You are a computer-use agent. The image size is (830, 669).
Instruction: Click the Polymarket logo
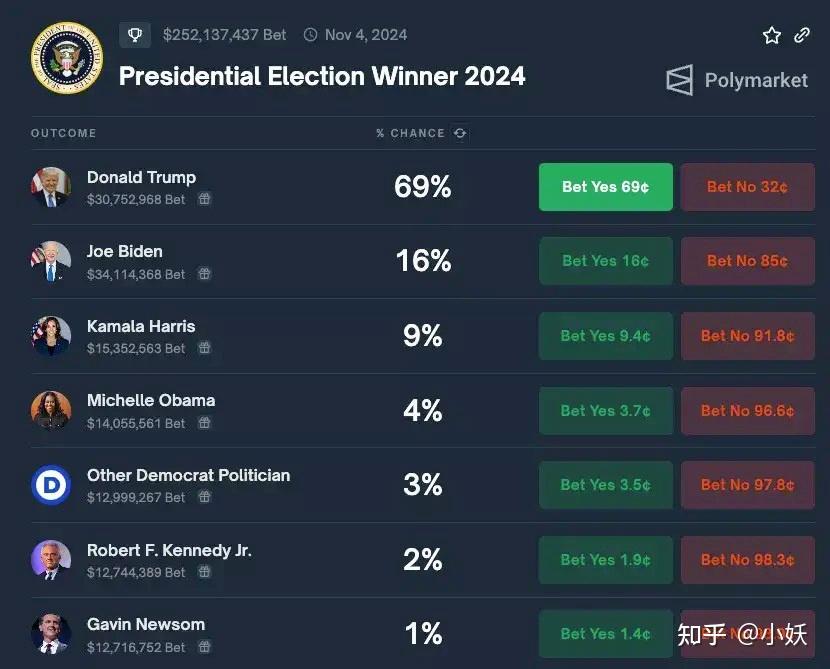coord(737,80)
